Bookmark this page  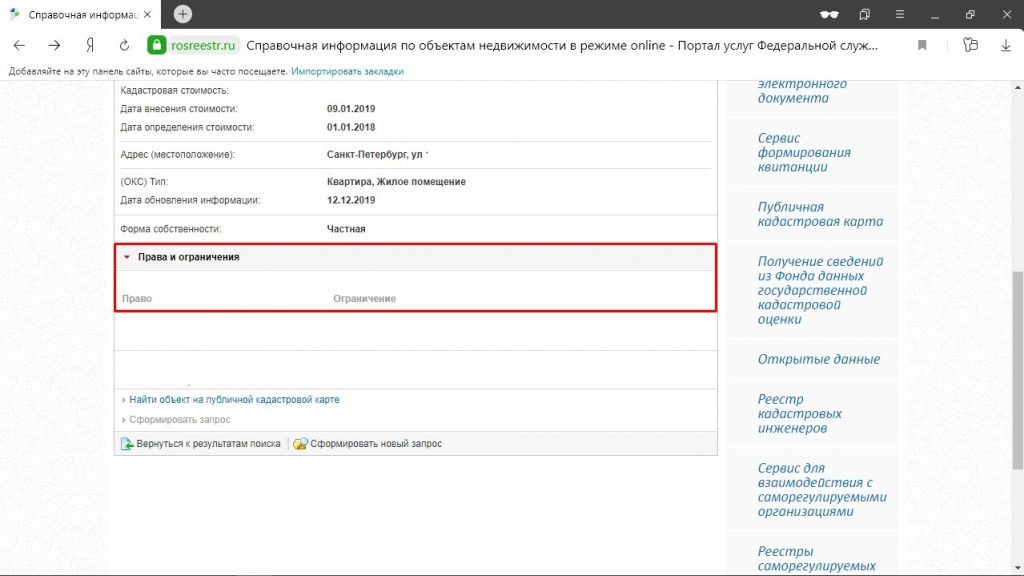pyautogui.click(x=922, y=45)
